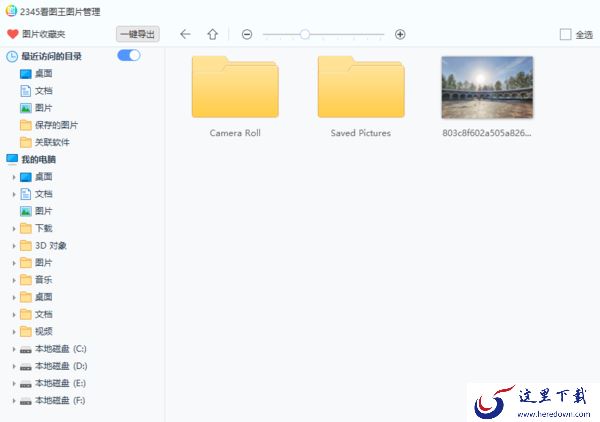Expand the 视频 folder node
Screen dimensions: 600x422
pos(14,332)
